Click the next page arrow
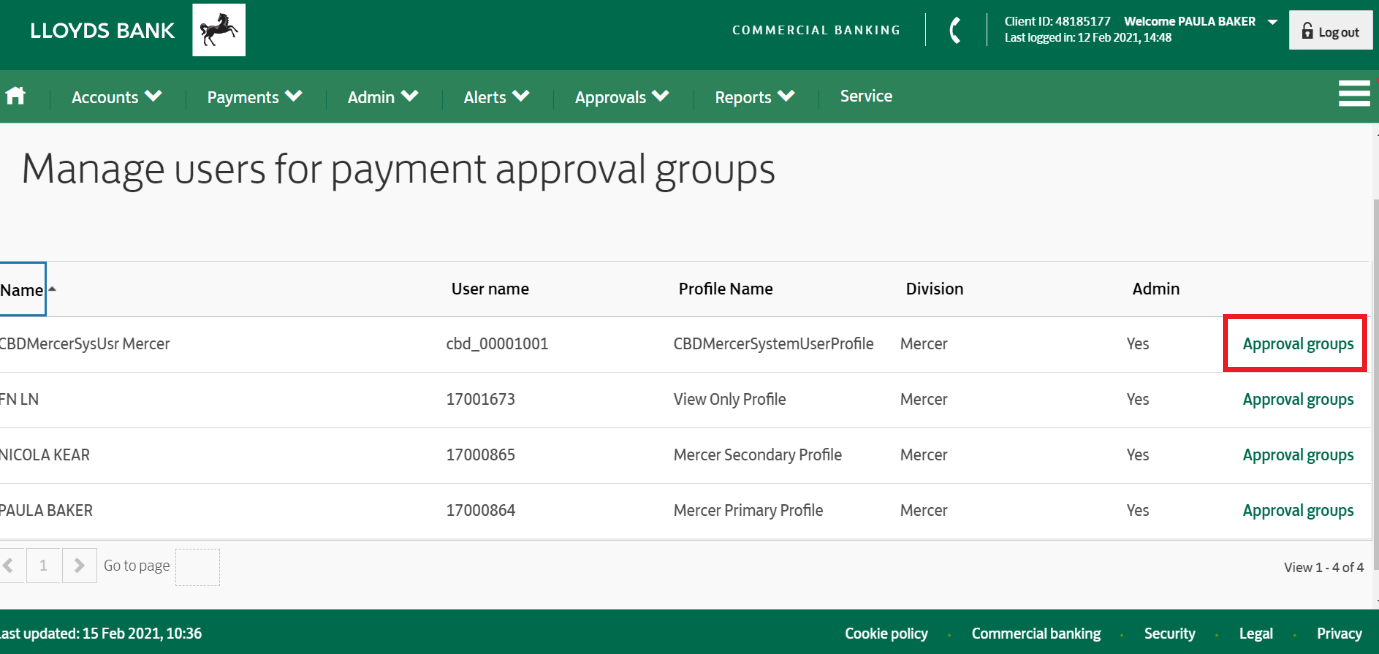The image size is (1379, 654). tap(80, 566)
